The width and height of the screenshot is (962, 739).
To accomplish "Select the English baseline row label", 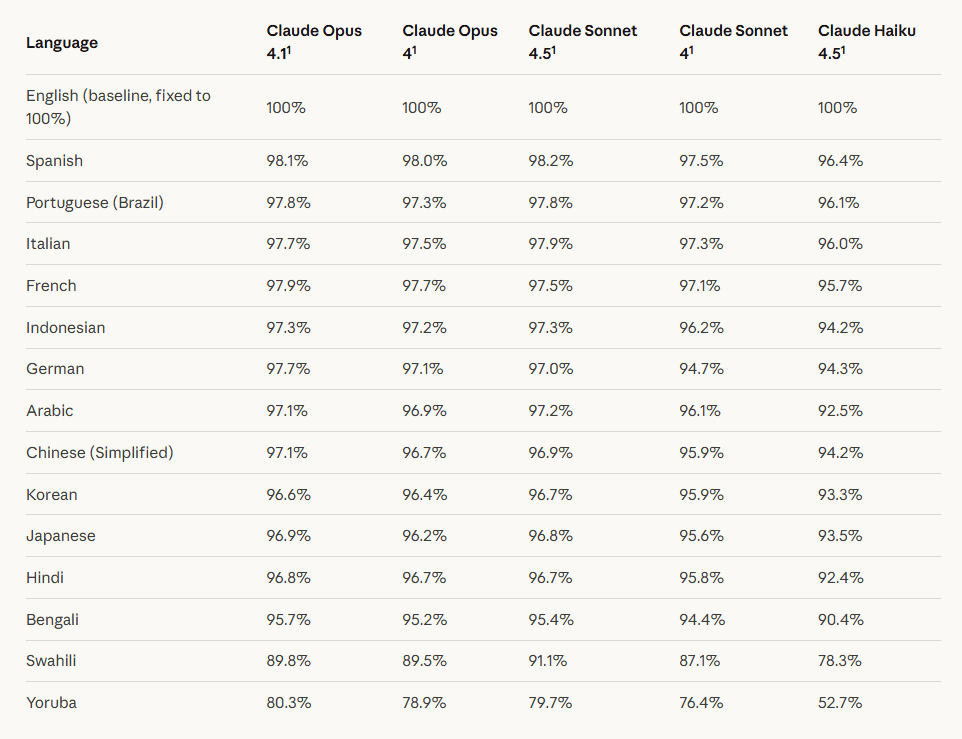I will point(118,107).
